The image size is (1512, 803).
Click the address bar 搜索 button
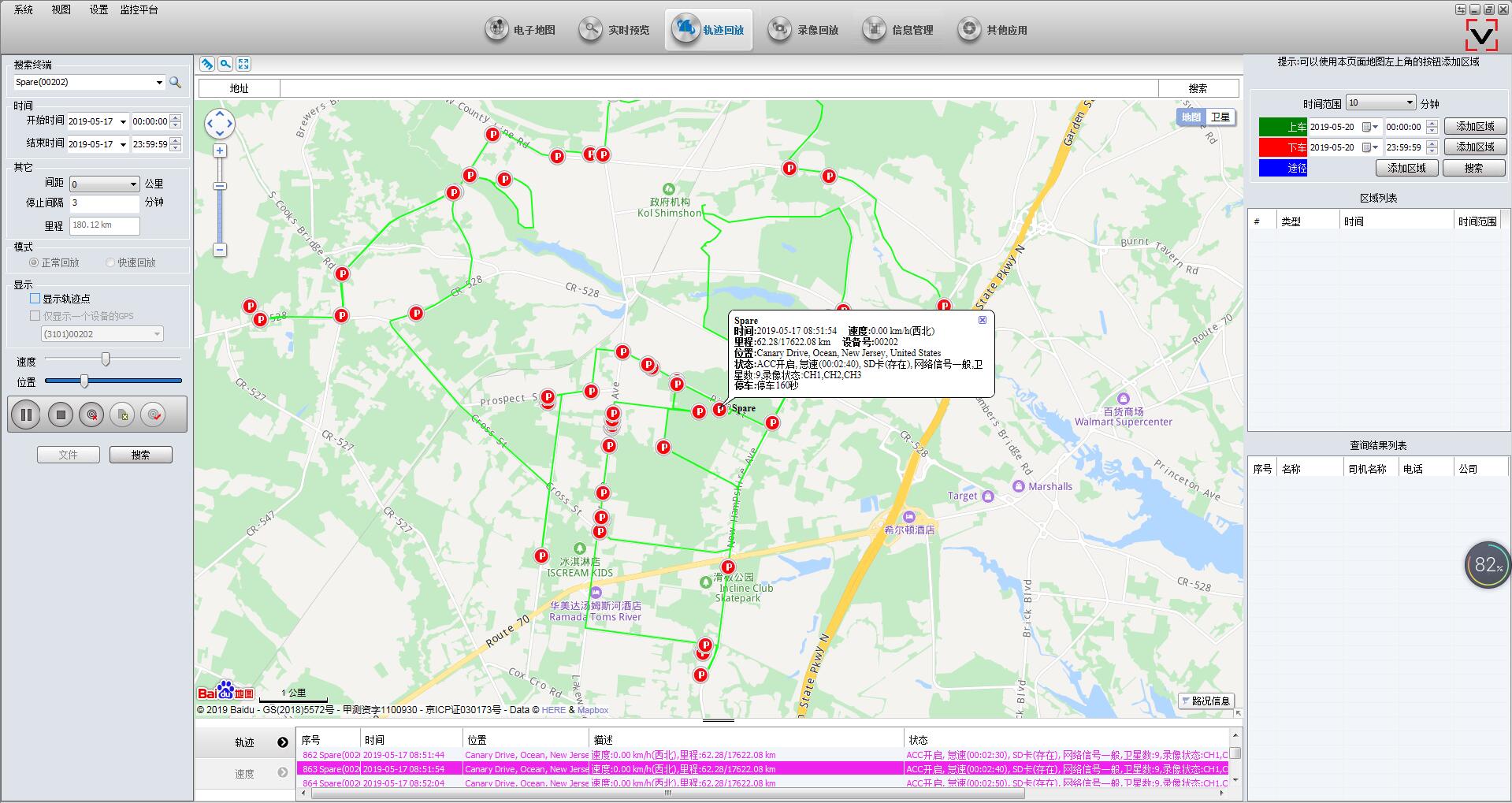pos(1198,88)
